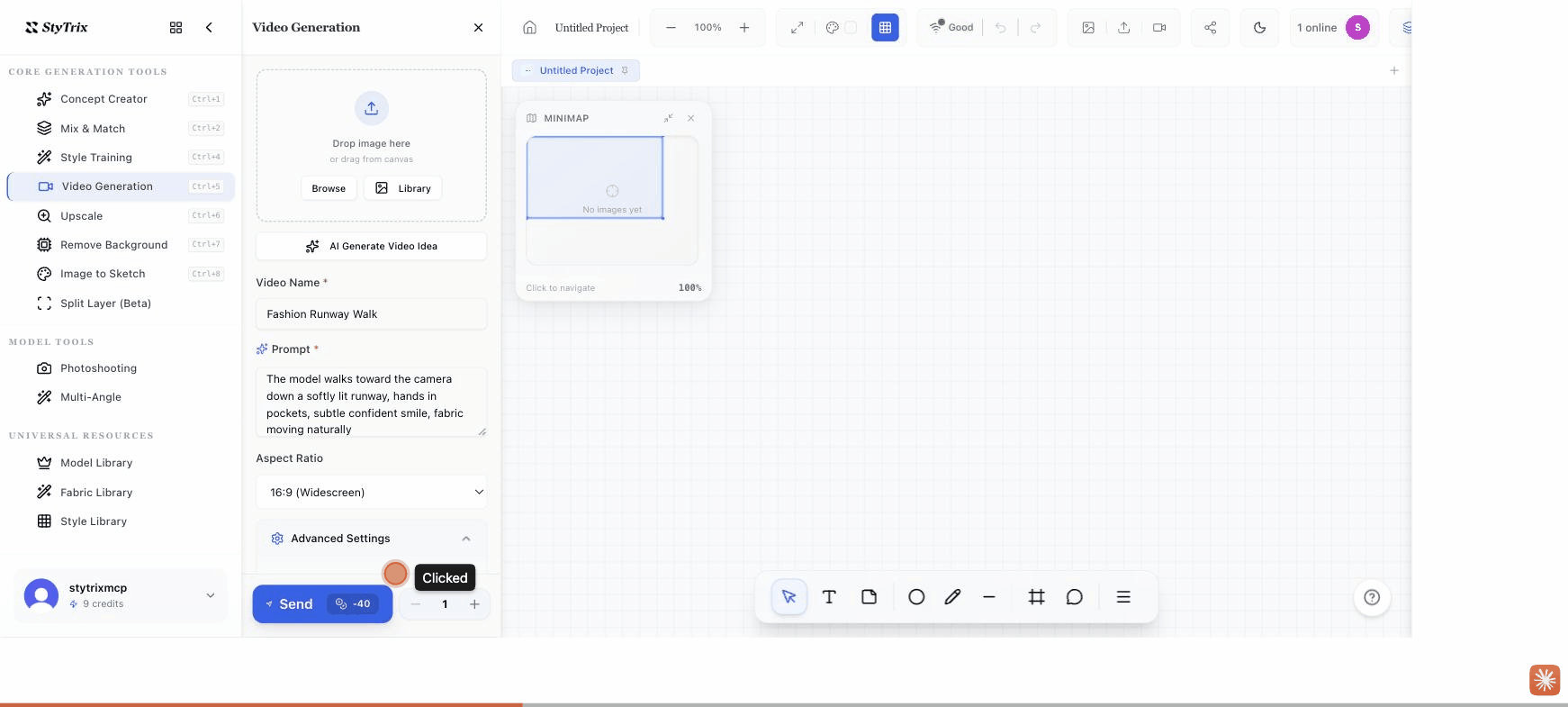The image size is (1568, 707).
Task: Click inside the Prompt text area
Action: tap(372, 403)
